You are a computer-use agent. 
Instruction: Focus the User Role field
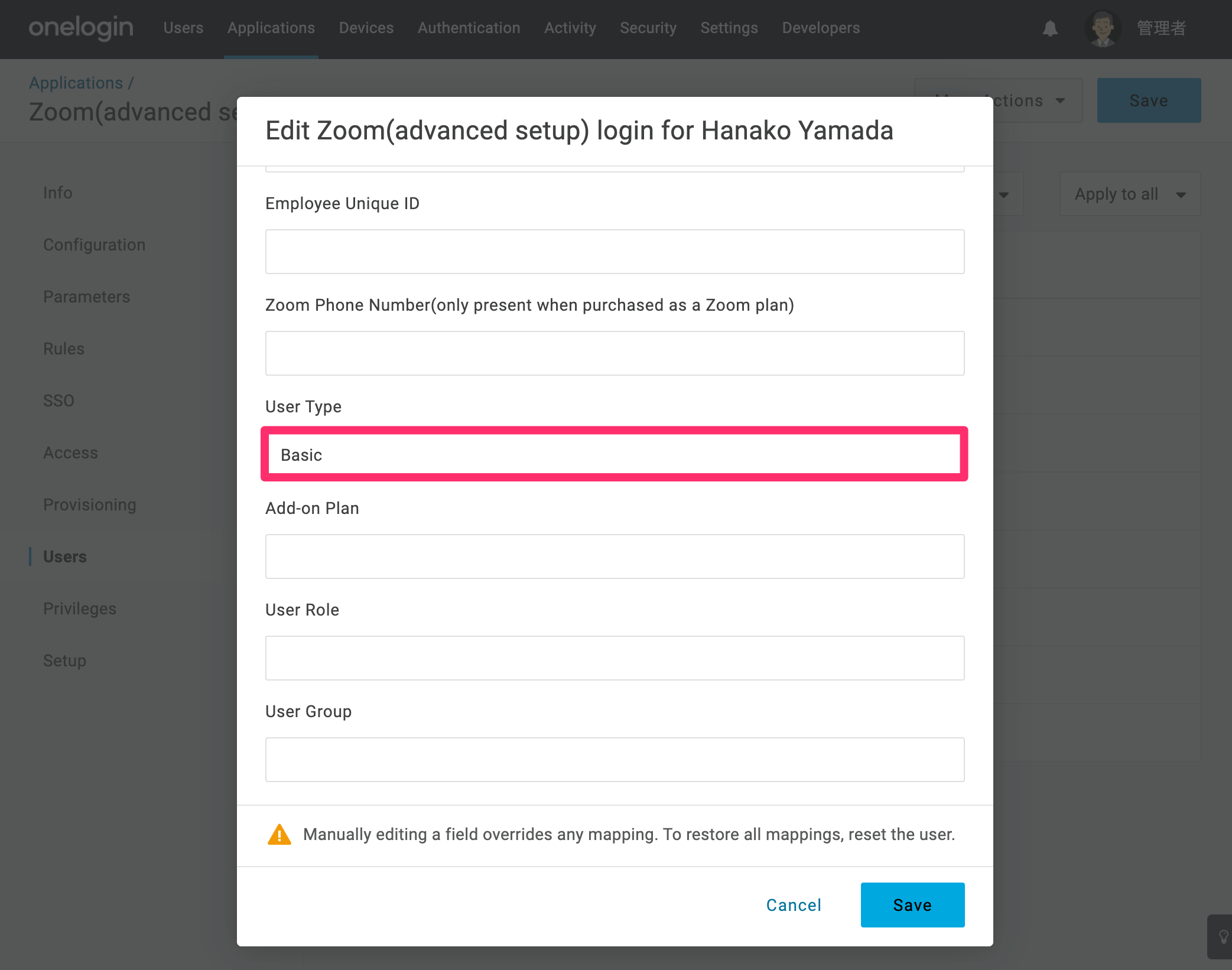(615, 658)
